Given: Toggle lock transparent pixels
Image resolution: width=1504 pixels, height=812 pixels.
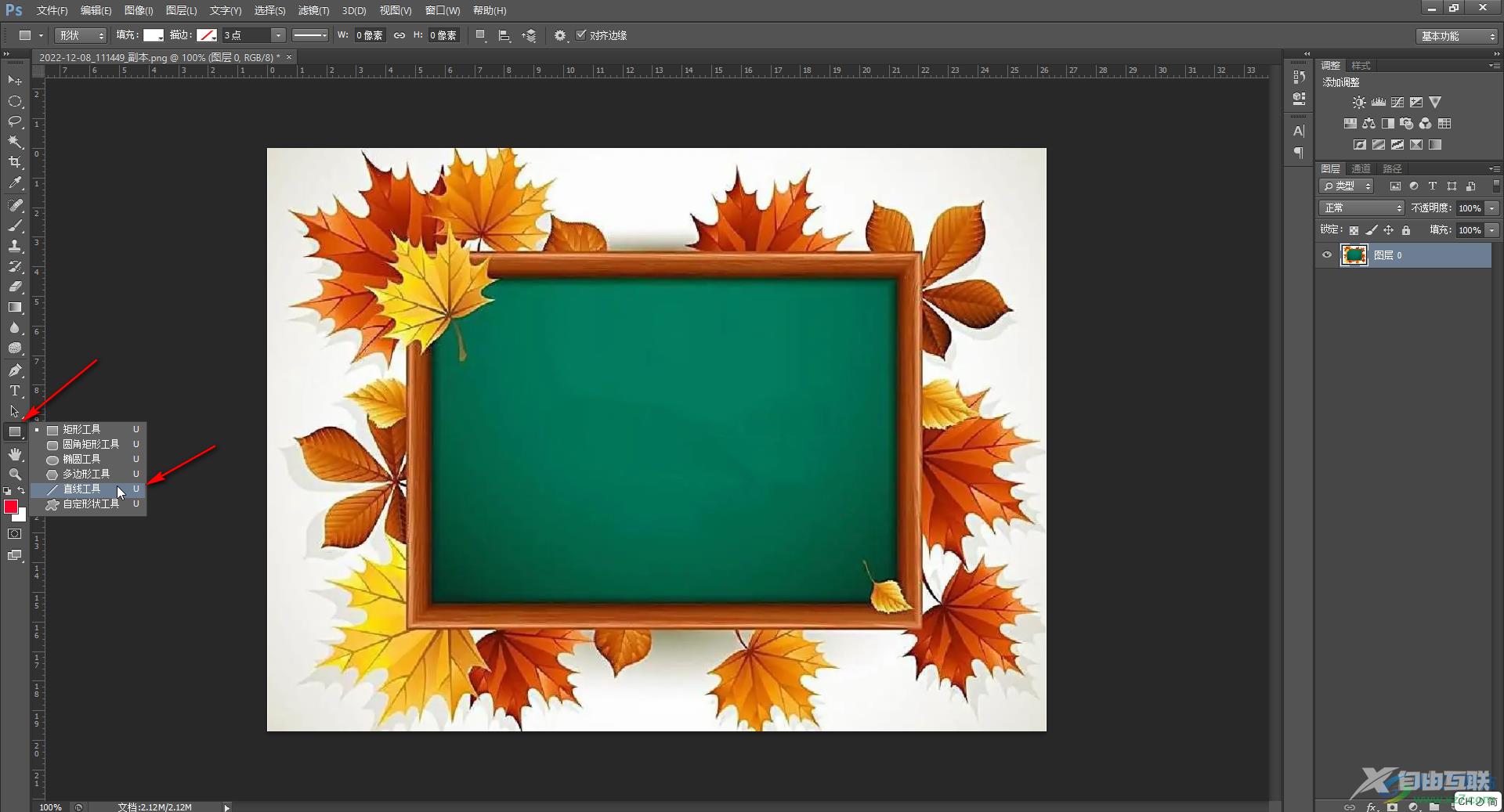Looking at the screenshot, I should pyautogui.click(x=1354, y=230).
